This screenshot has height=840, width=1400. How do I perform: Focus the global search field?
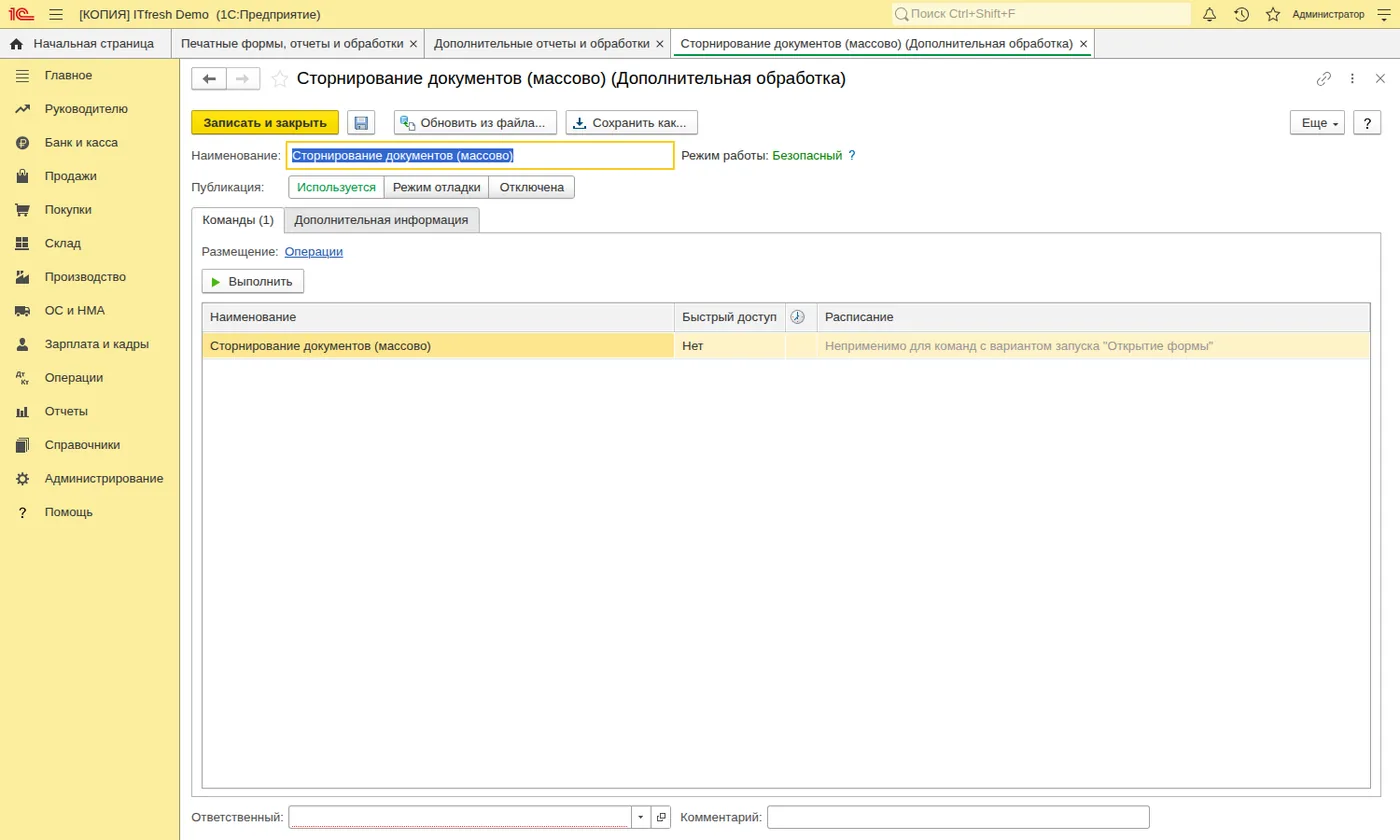(x=1041, y=14)
